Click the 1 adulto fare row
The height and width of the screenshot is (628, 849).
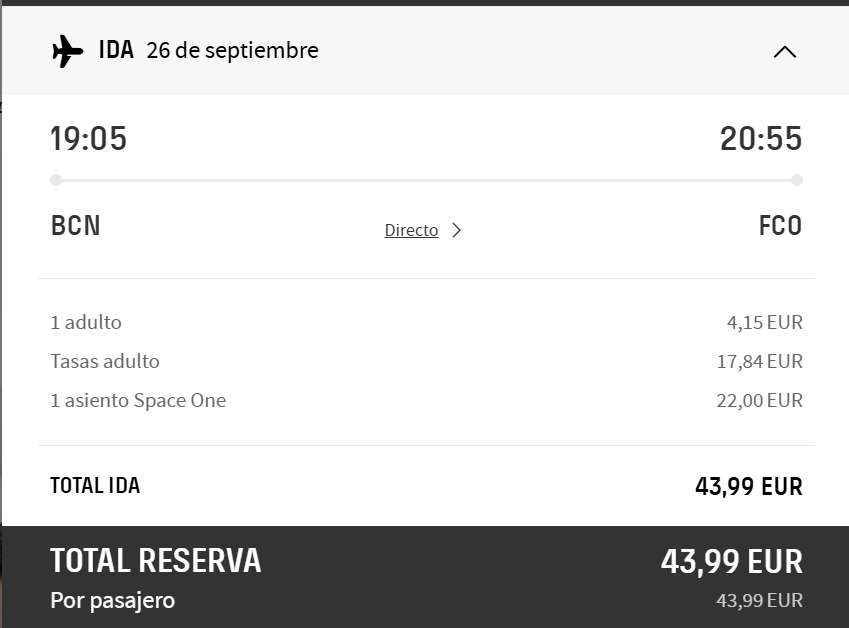click(426, 322)
